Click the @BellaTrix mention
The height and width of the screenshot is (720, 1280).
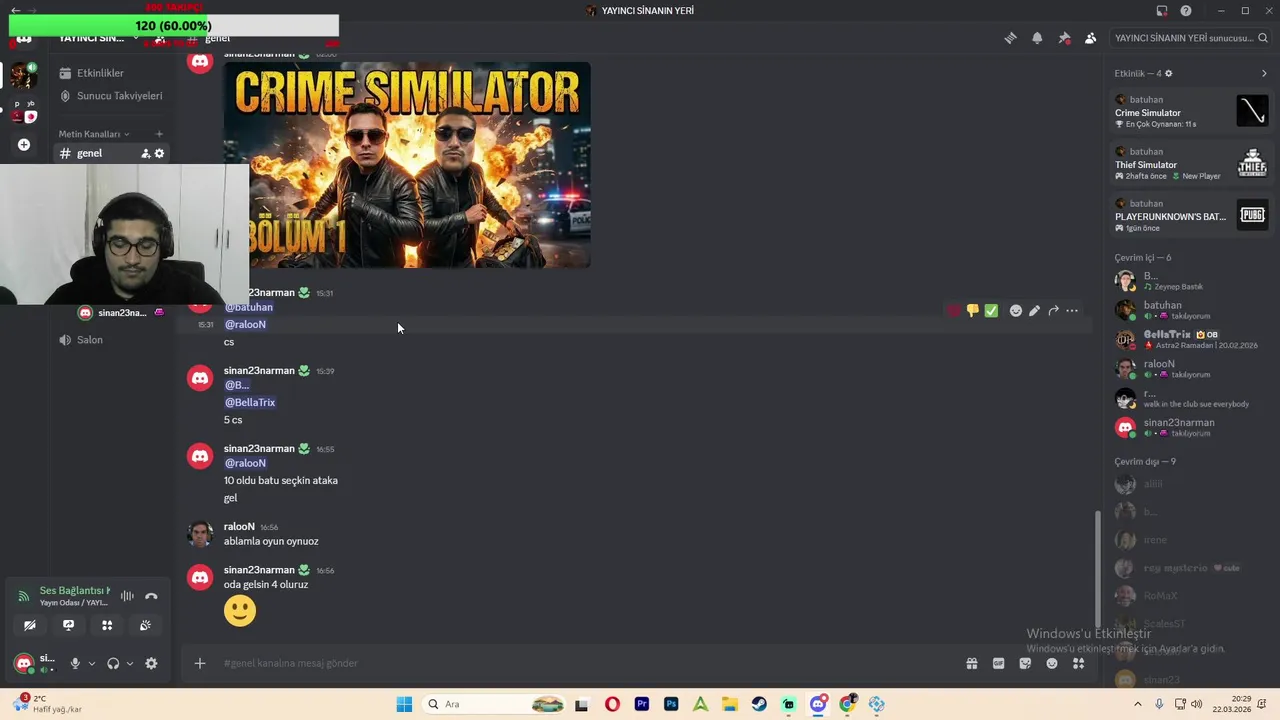coord(250,402)
